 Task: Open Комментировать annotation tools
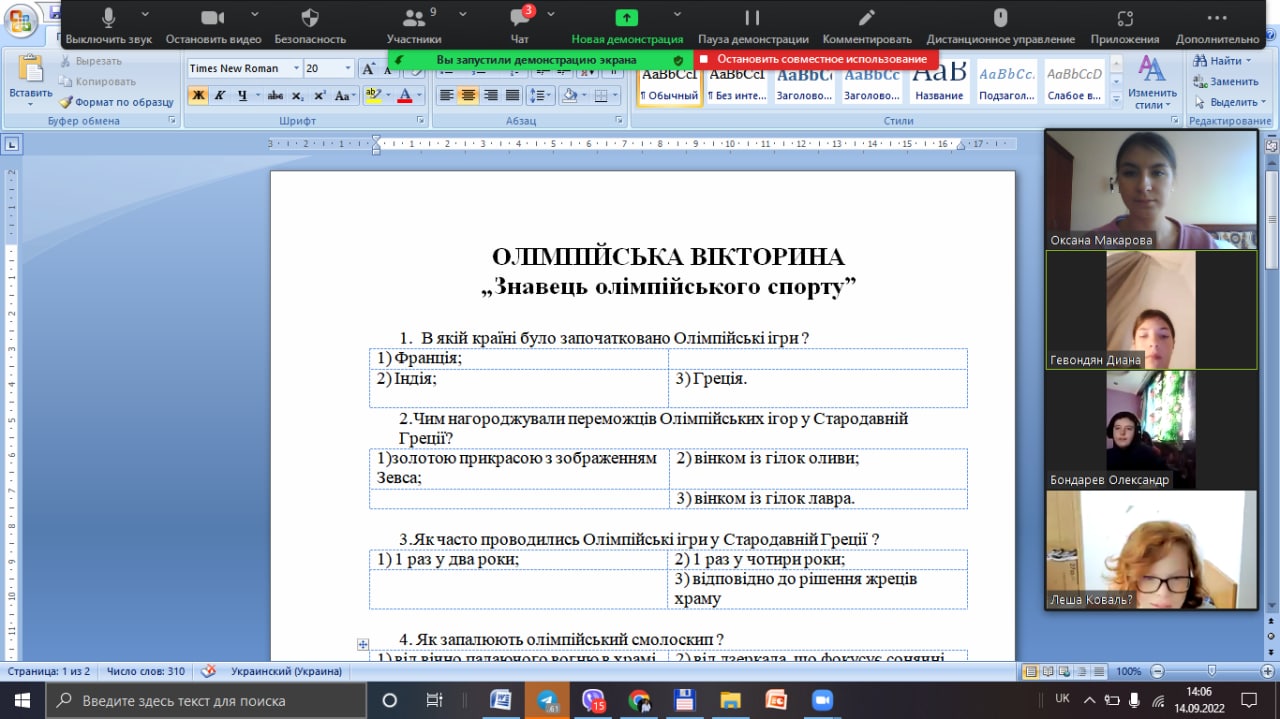(867, 26)
